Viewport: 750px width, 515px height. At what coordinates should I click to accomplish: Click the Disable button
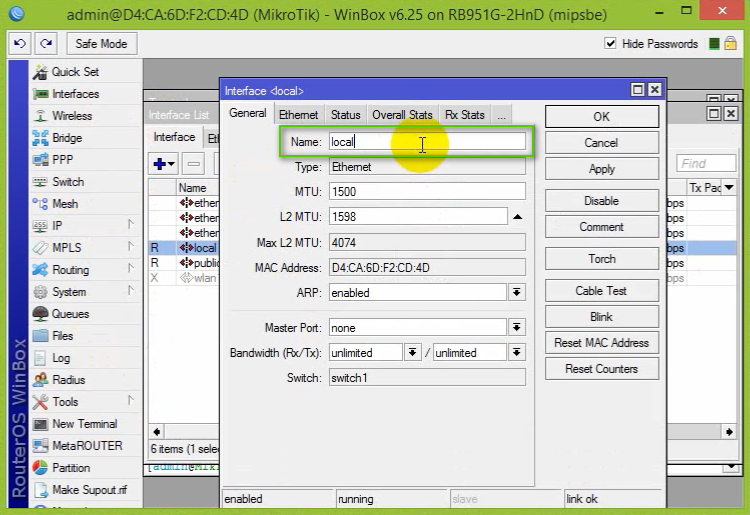click(602, 201)
